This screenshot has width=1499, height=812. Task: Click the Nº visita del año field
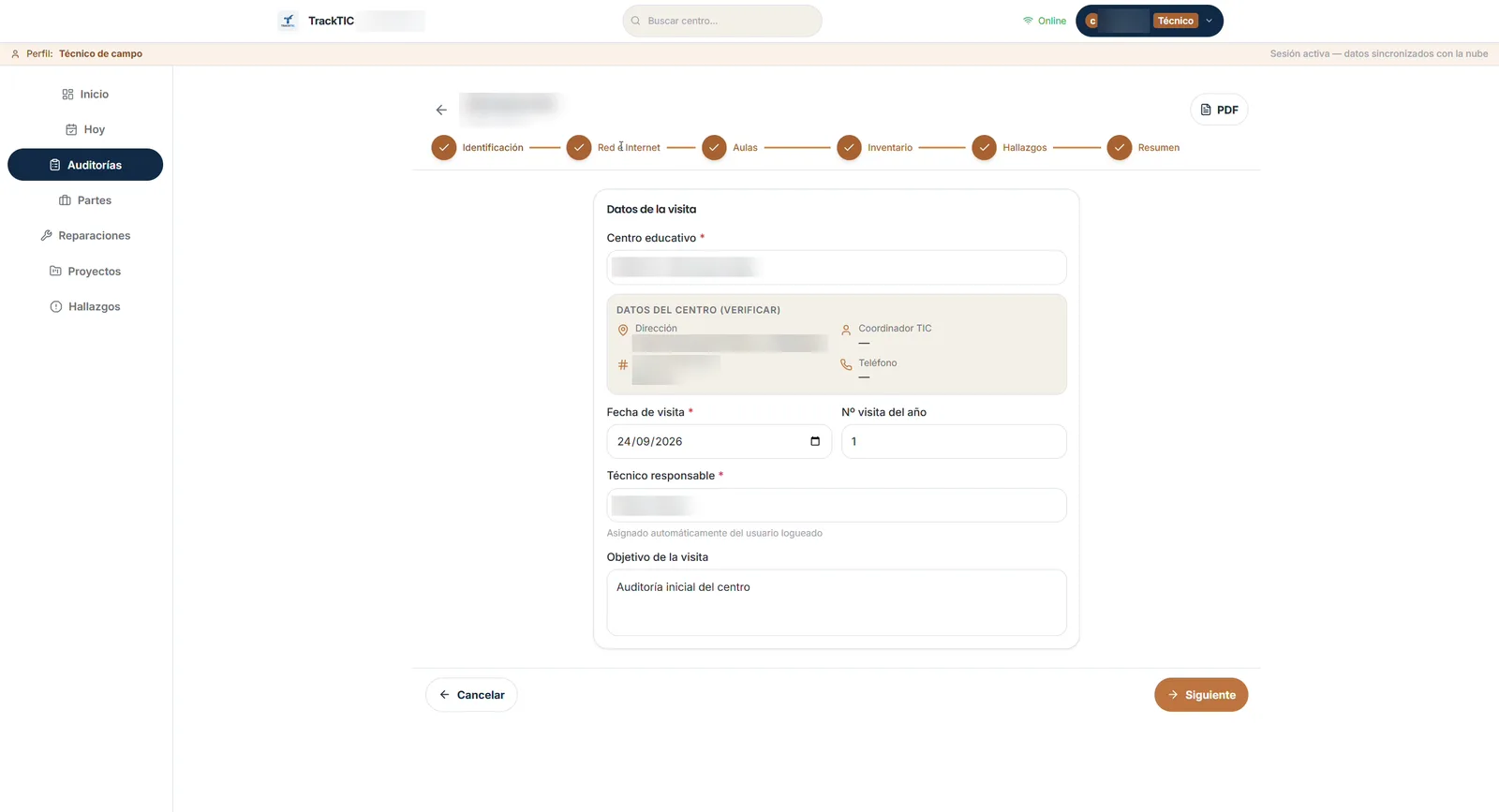(x=954, y=442)
